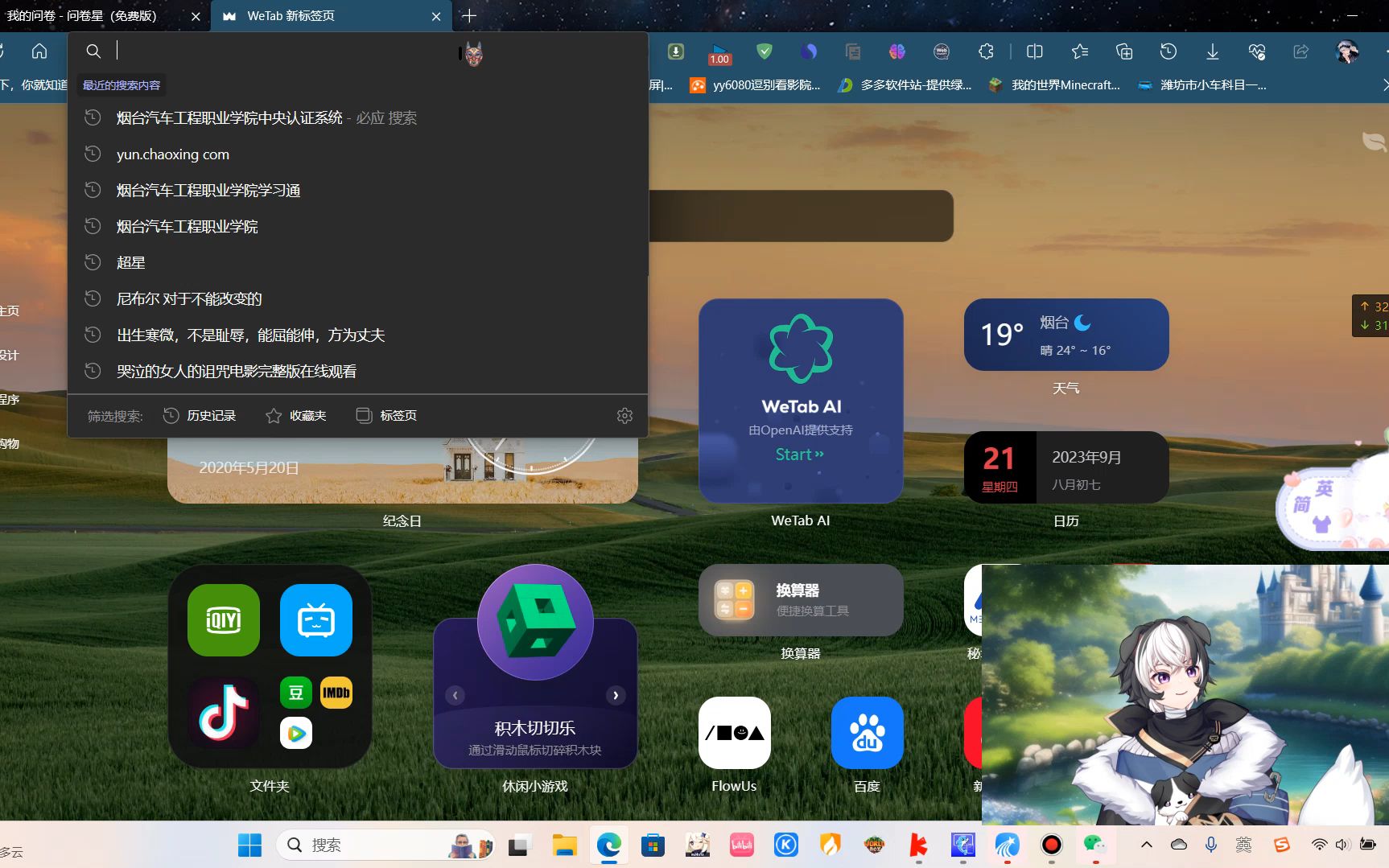Click the 1.00 speed extension icon
The height and width of the screenshot is (868, 1389).
[719, 53]
